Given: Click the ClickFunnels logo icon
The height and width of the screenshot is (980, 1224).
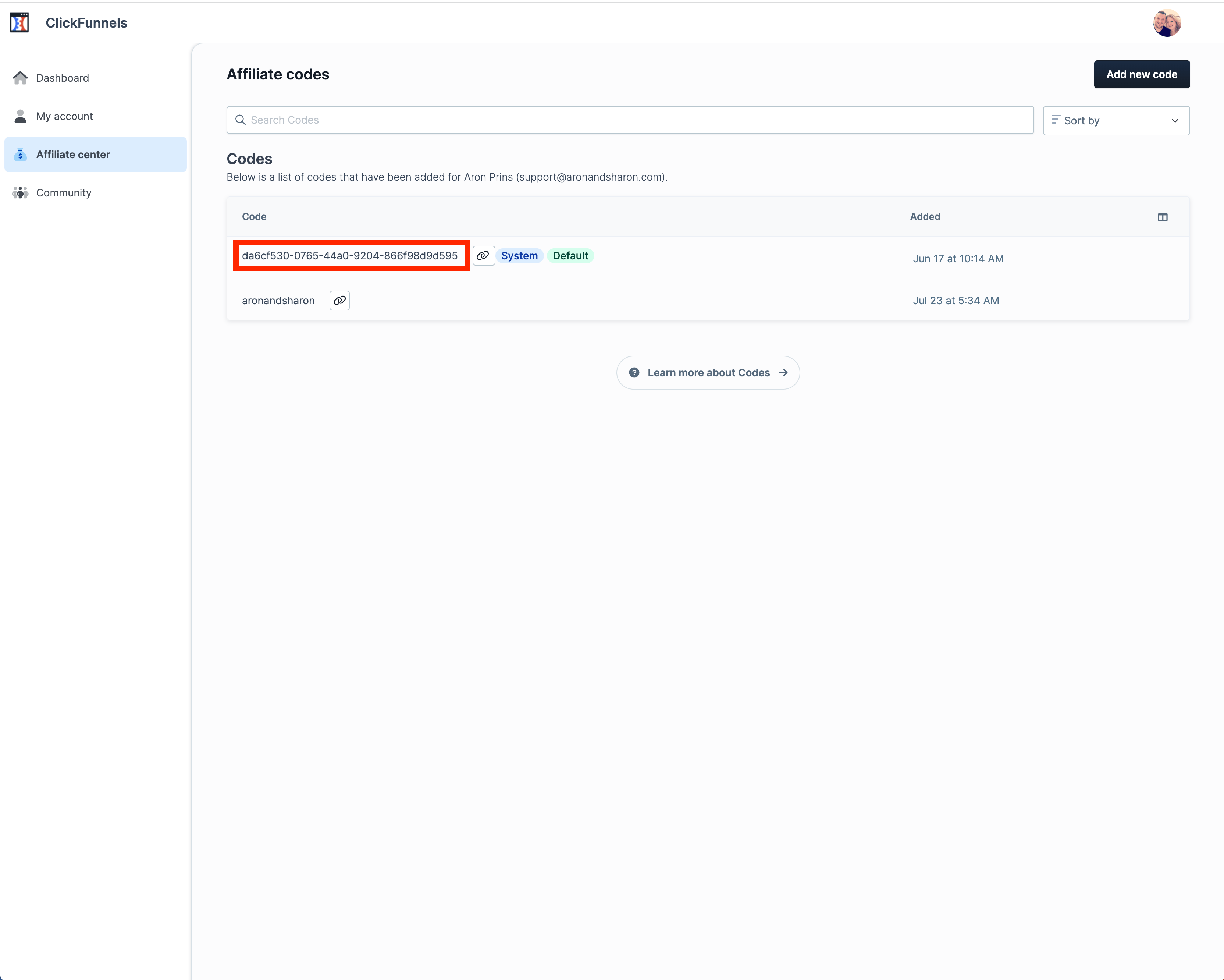Looking at the screenshot, I should pyautogui.click(x=19, y=23).
